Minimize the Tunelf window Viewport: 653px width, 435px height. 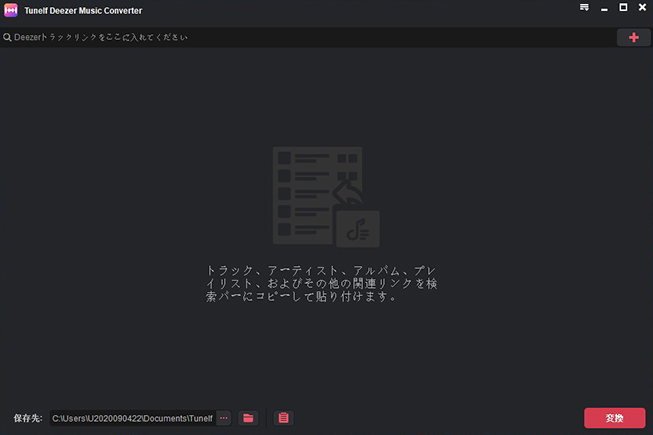[604, 8]
